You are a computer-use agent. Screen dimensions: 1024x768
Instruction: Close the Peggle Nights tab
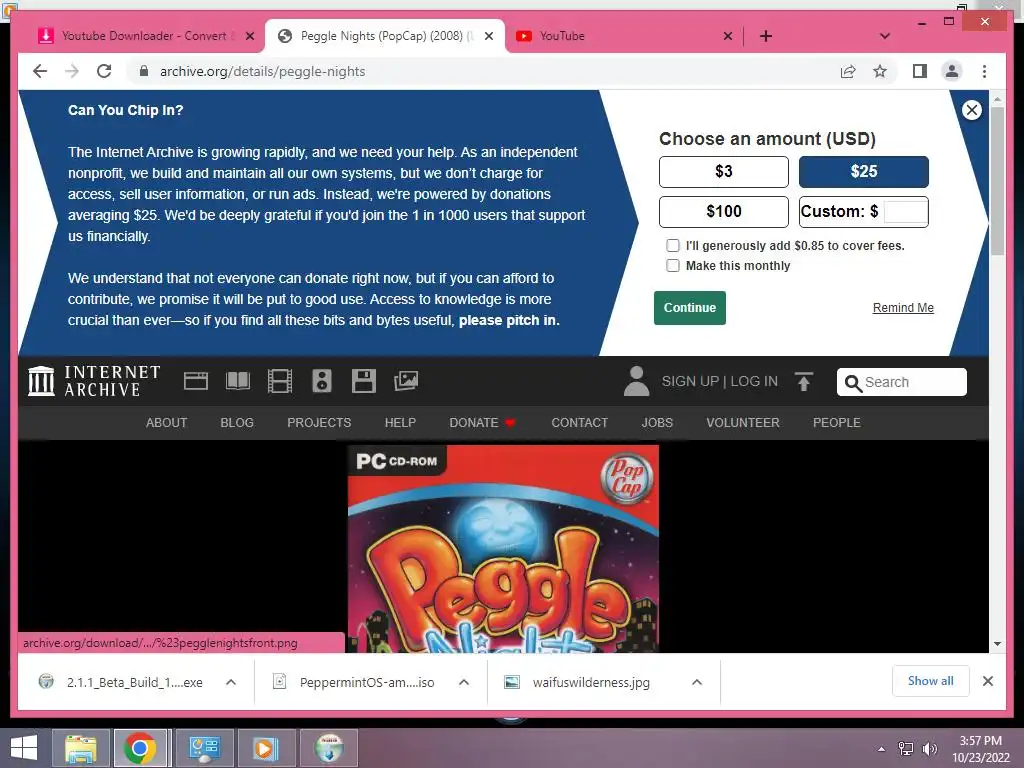488,37
